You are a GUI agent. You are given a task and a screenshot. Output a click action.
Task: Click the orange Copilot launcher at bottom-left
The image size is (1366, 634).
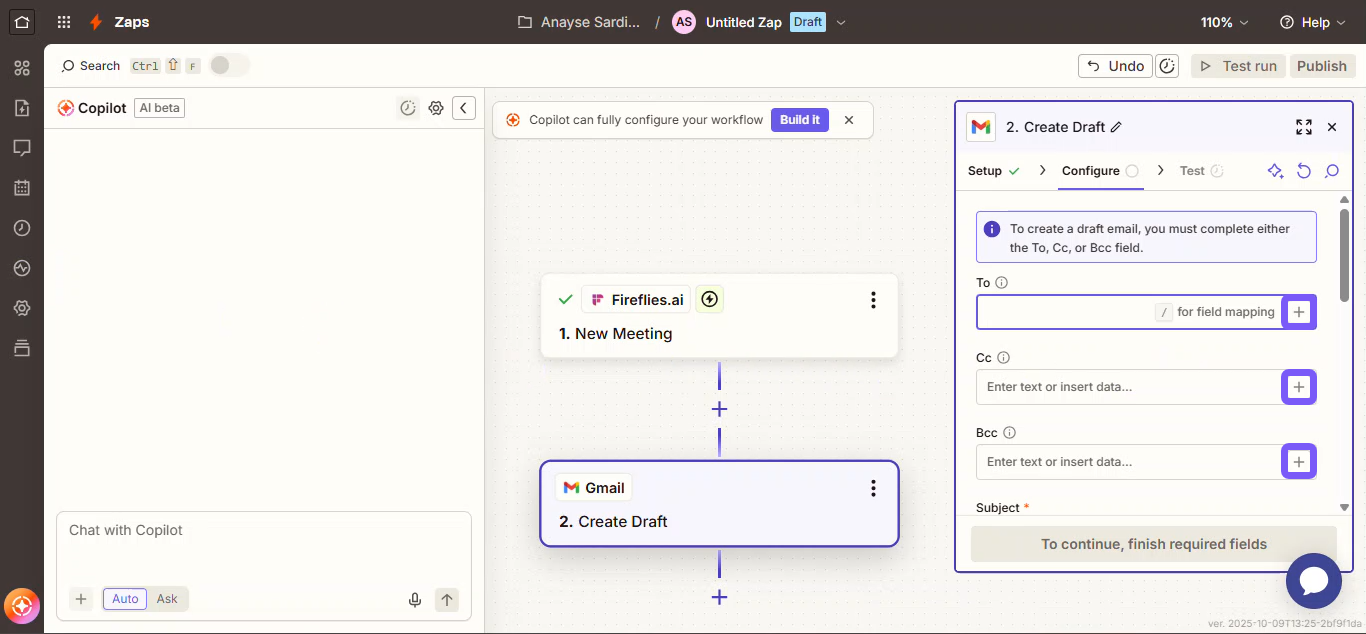pyautogui.click(x=22, y=605)
